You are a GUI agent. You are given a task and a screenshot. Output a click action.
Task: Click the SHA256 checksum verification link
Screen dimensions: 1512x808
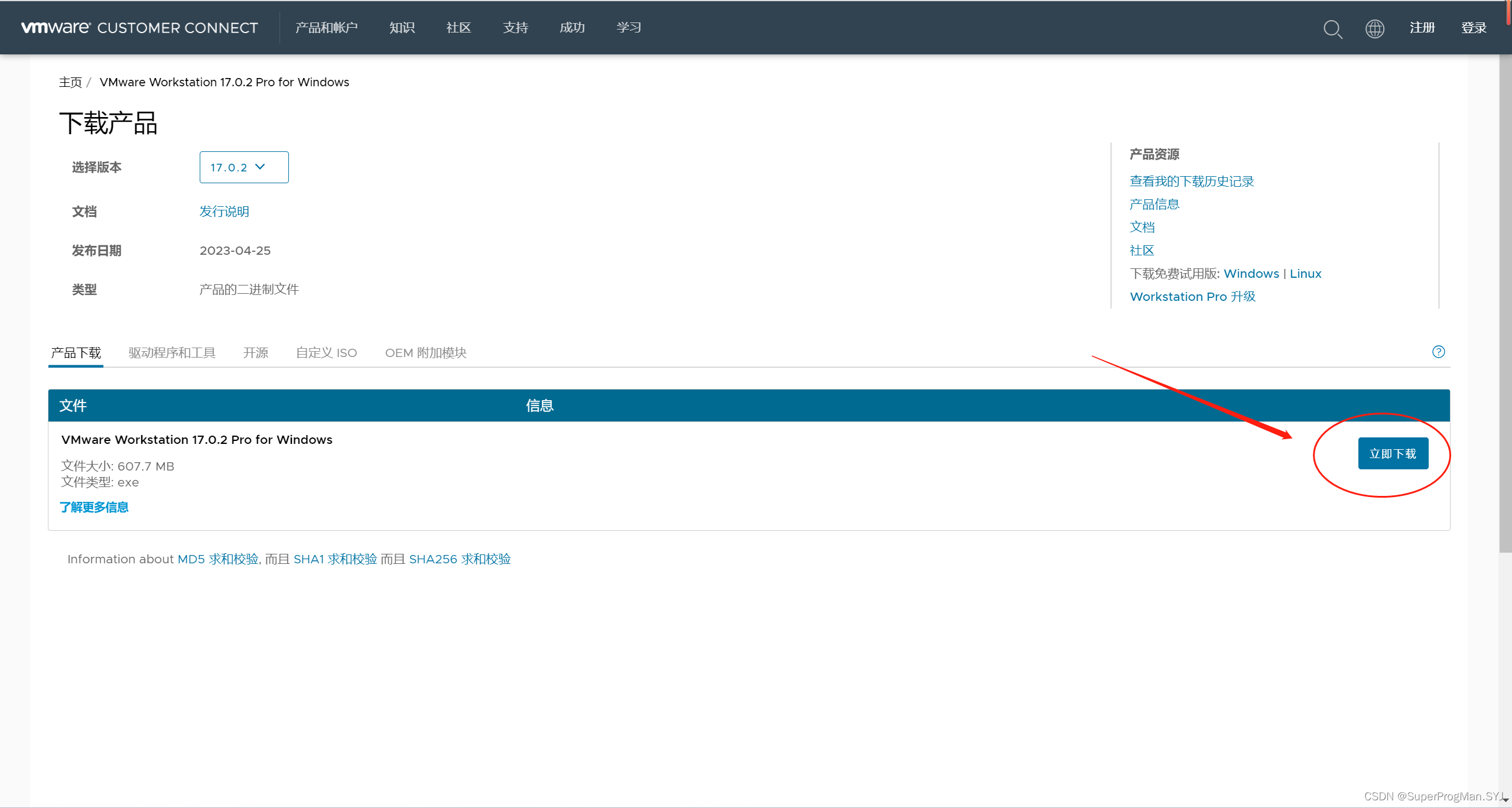pyautogui.click(x=459, y=559)
